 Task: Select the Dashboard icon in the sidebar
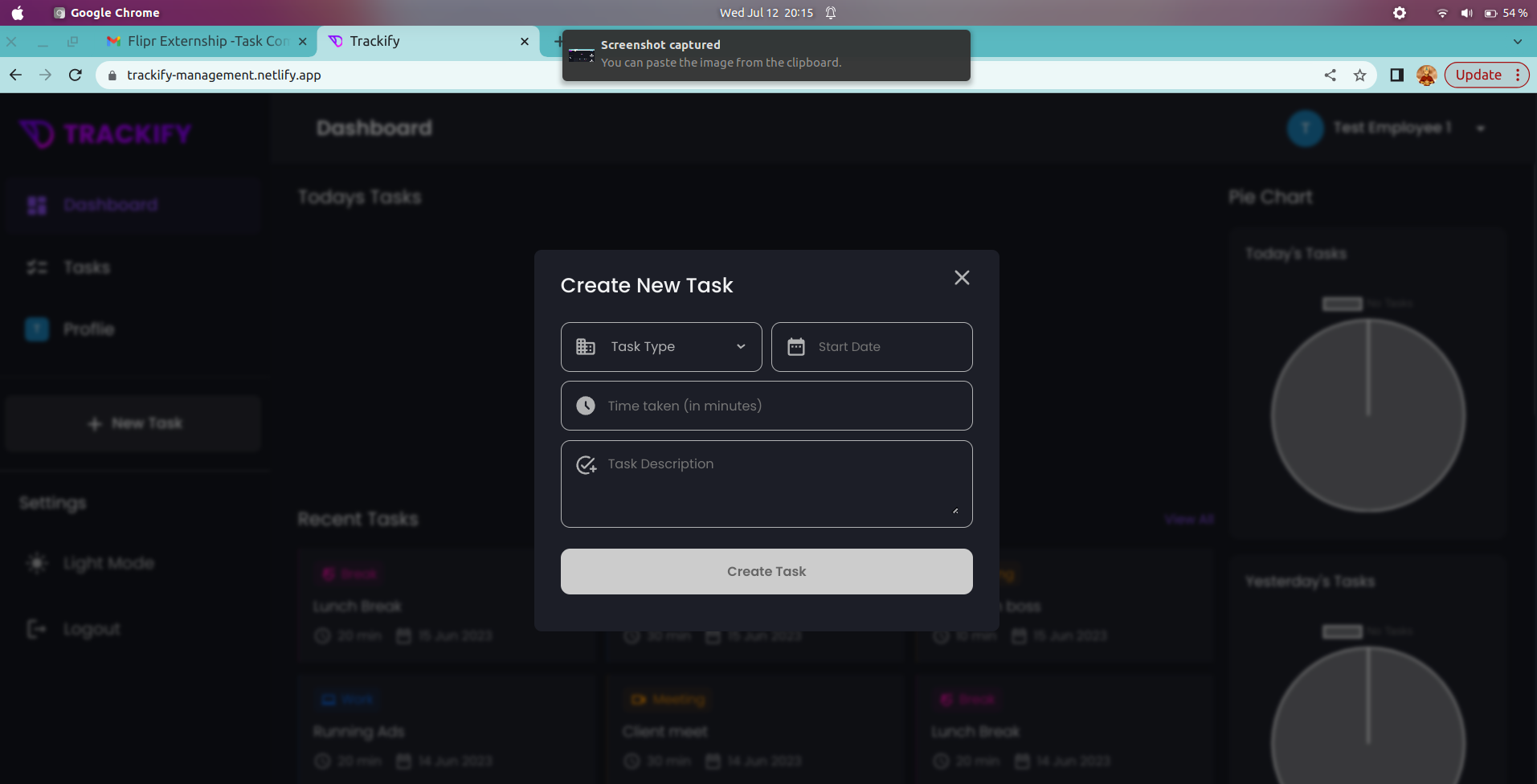click(36, 205)
